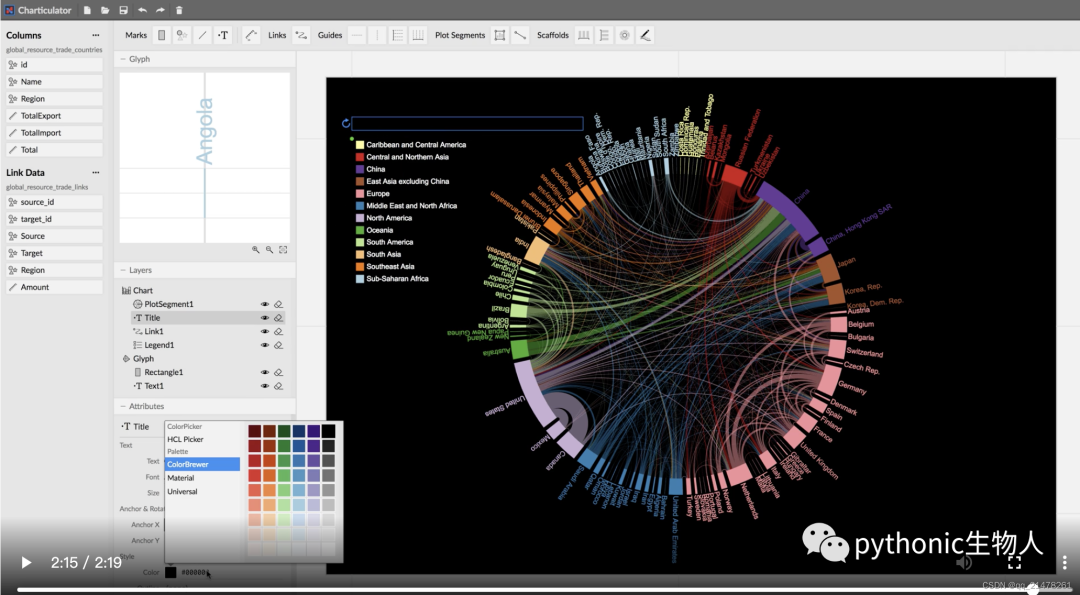Create a new chart file

click(87, 10)
